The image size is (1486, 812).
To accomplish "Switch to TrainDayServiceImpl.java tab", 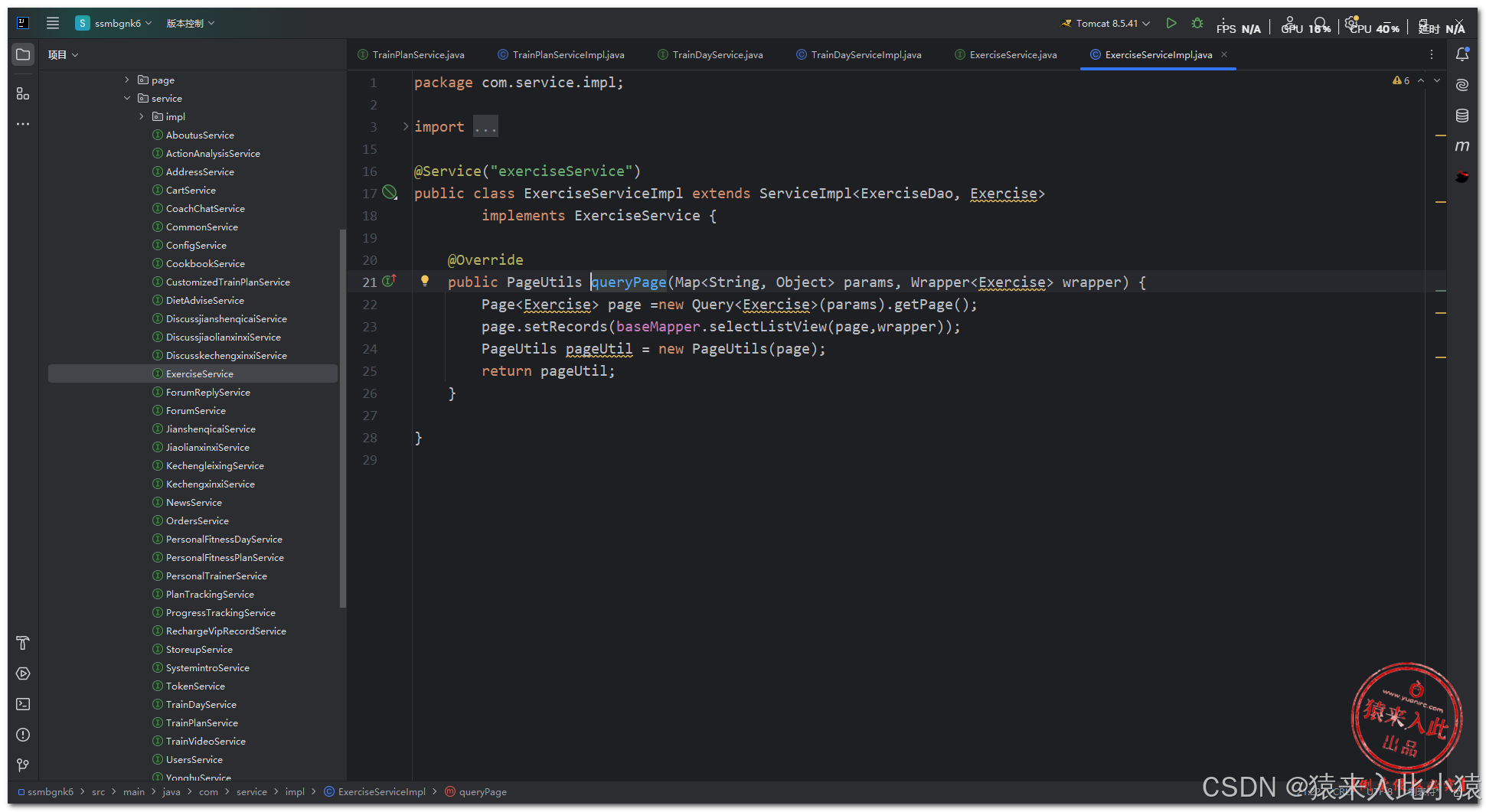I will [859, 54].
